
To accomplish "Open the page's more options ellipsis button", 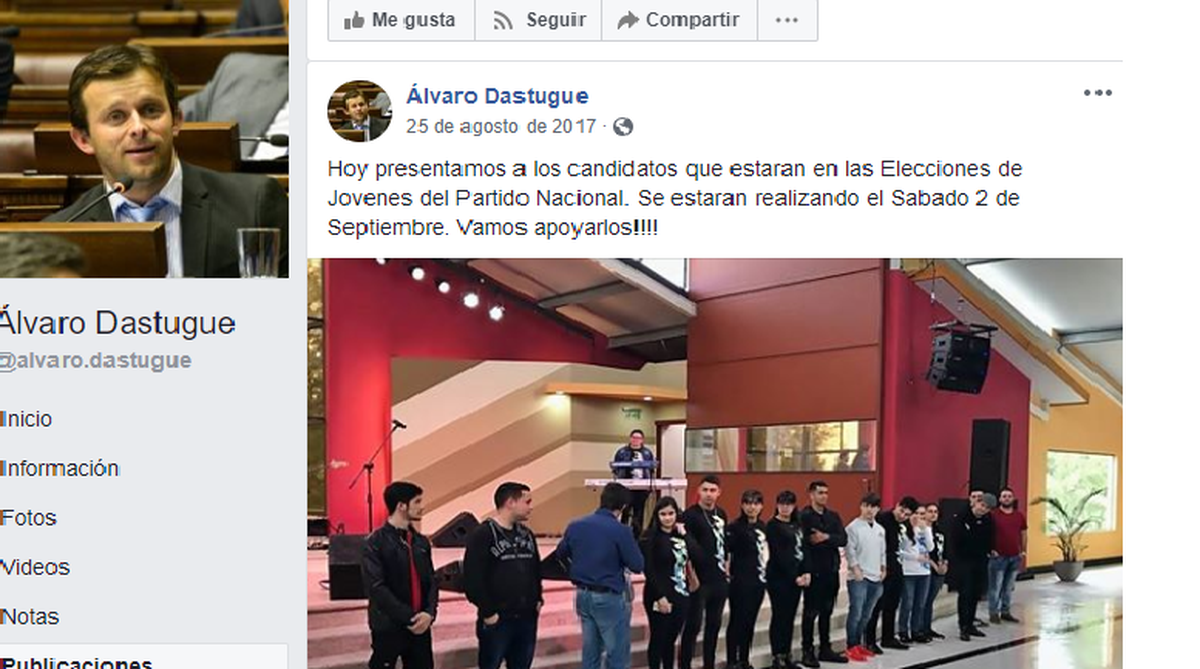I will 787,20.
